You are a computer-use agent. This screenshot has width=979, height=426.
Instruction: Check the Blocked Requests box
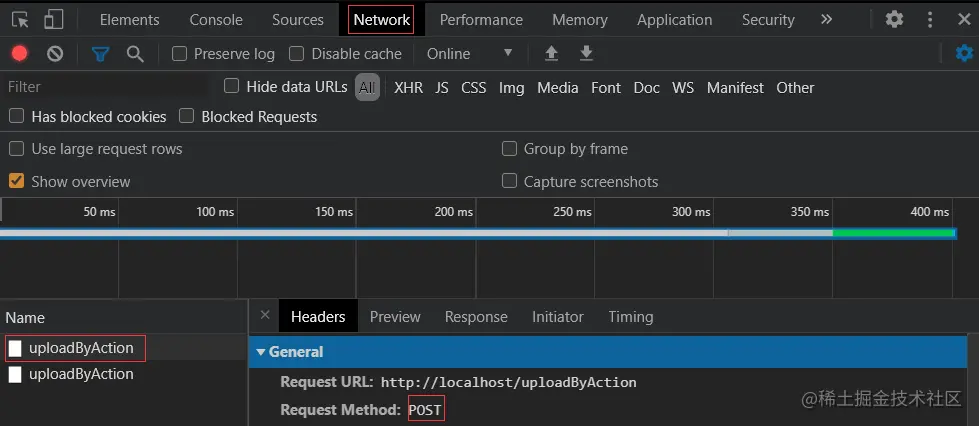click(187, 116)
